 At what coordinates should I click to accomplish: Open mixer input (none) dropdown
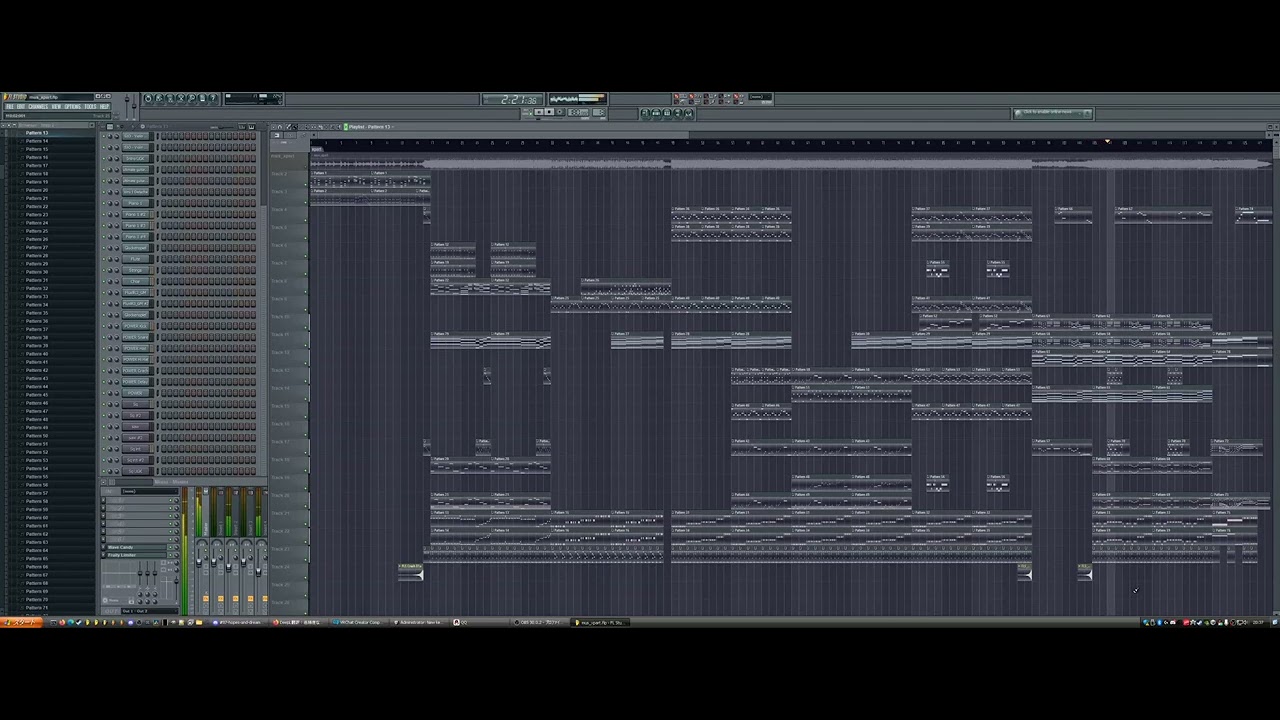pyautogui.click(x=149, y=491)
